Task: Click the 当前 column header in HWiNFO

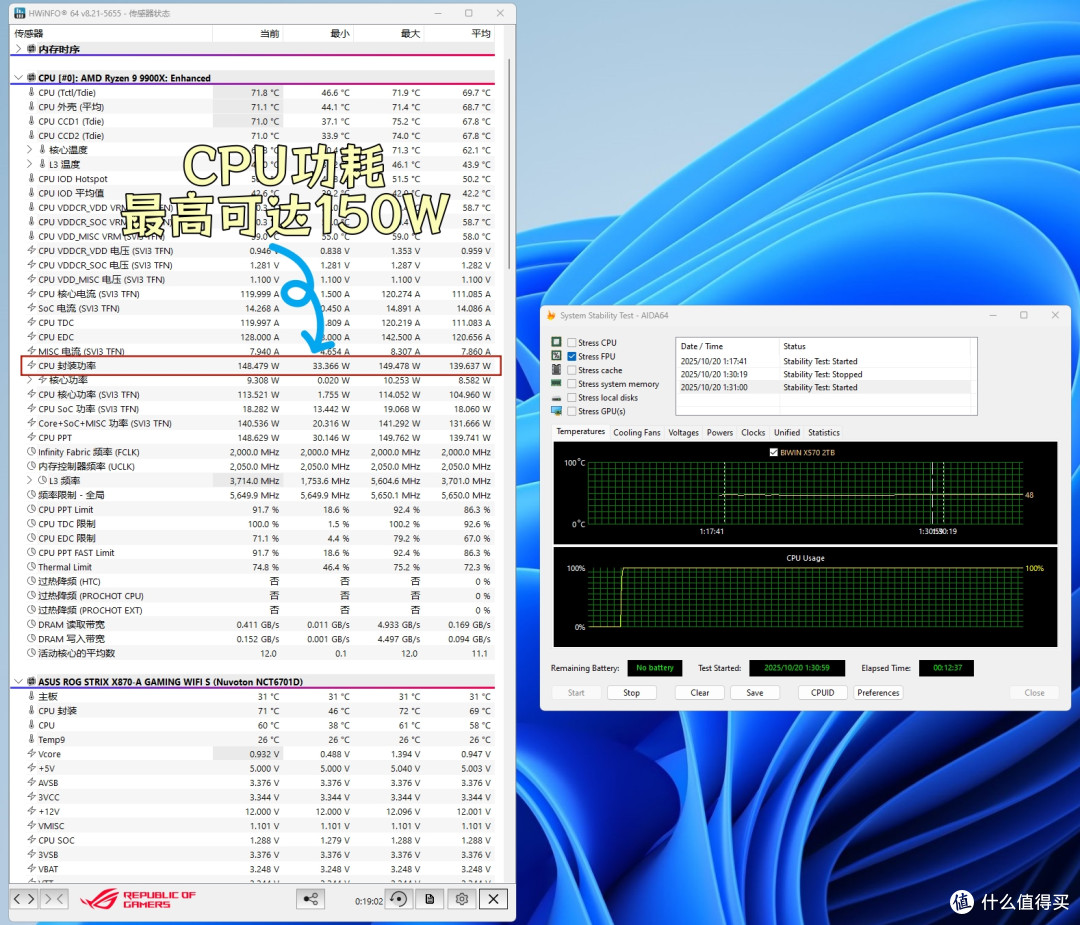Action: coord(247,33)
